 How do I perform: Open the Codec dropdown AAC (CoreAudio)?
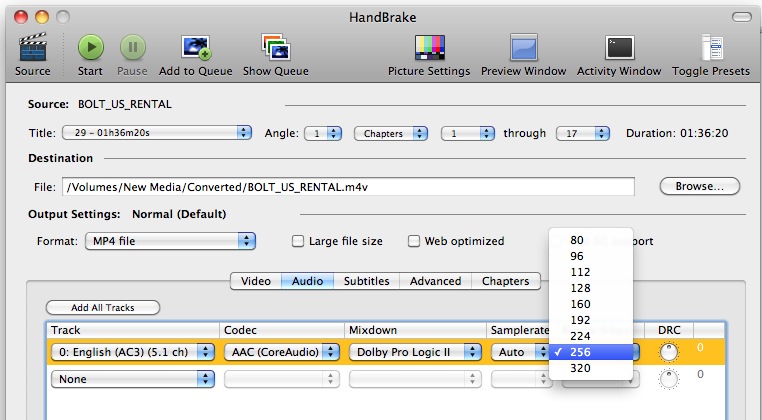click(x=281, y=352)
